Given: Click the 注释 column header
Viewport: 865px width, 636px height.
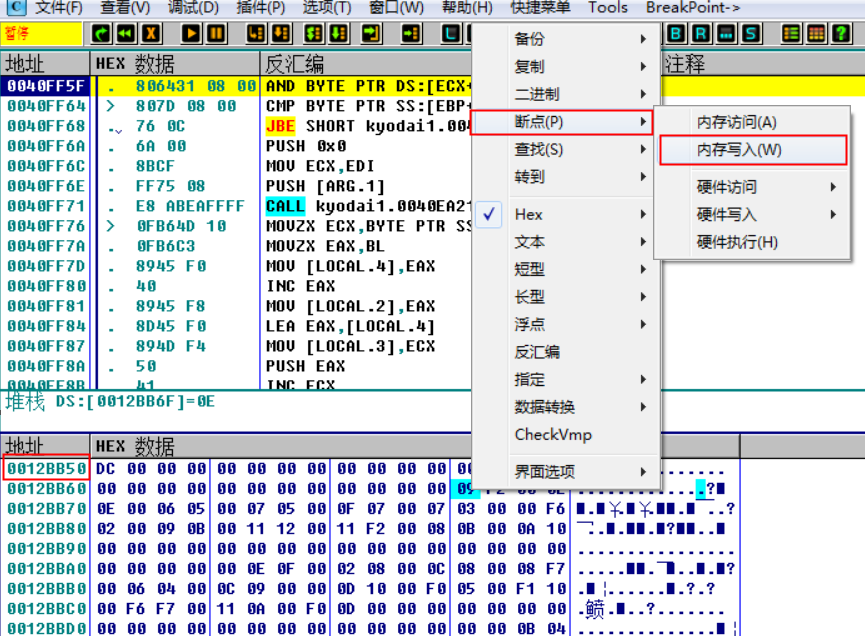Looking at the screenshot, I should tap(763, 64).
